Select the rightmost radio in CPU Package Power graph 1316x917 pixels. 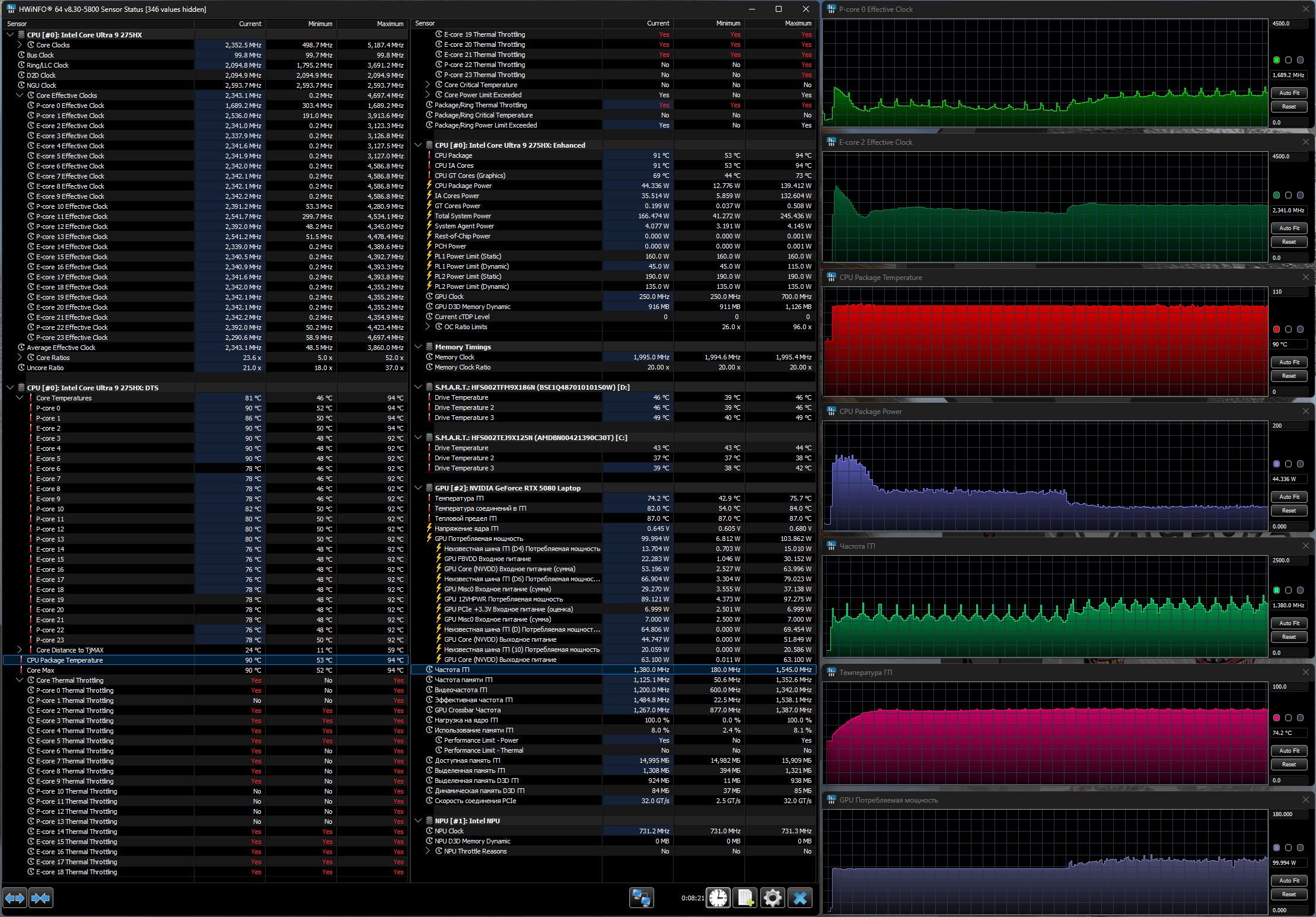click(1300, 464)
